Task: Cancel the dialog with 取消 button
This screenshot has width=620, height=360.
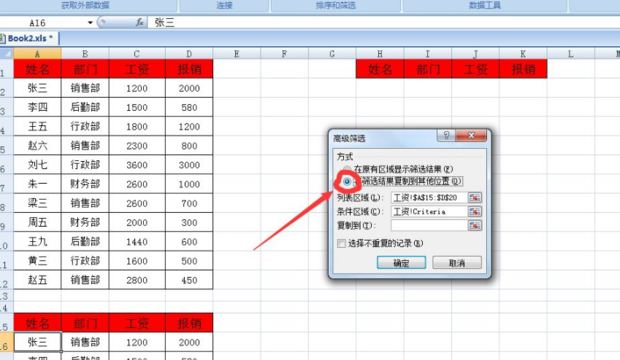Action: coord(457,263)
